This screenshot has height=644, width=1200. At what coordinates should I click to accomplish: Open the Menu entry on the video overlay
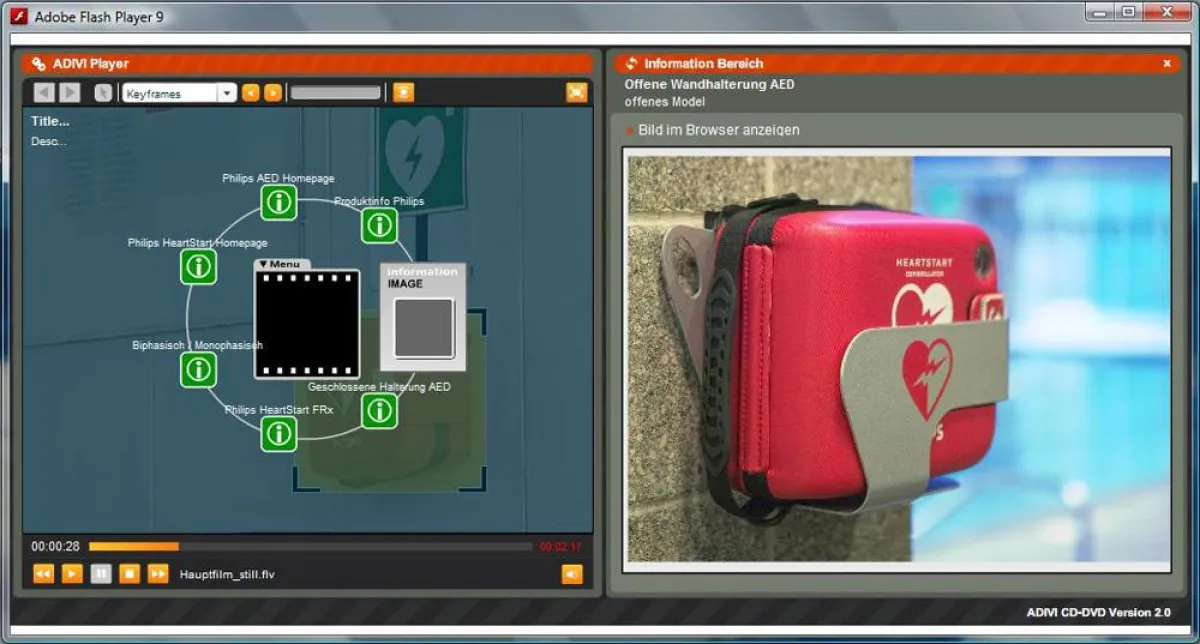282,262
